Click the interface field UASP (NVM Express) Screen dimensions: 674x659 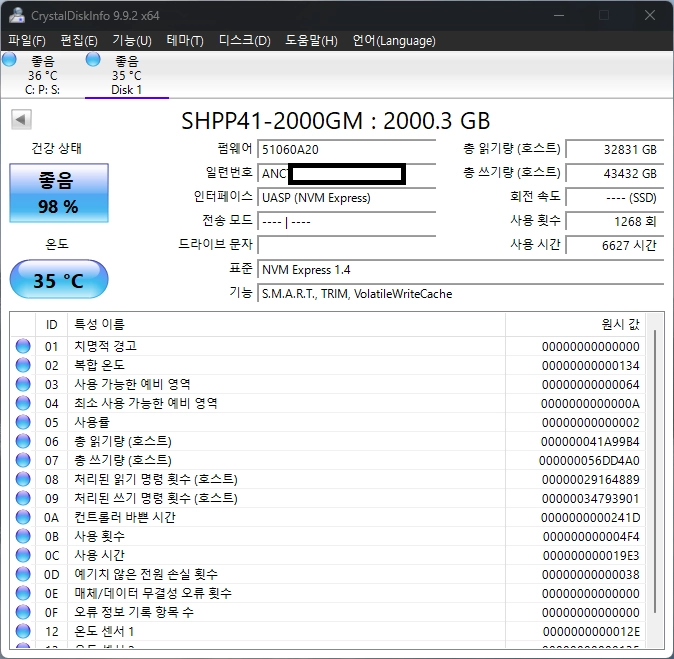pos(346,198)
